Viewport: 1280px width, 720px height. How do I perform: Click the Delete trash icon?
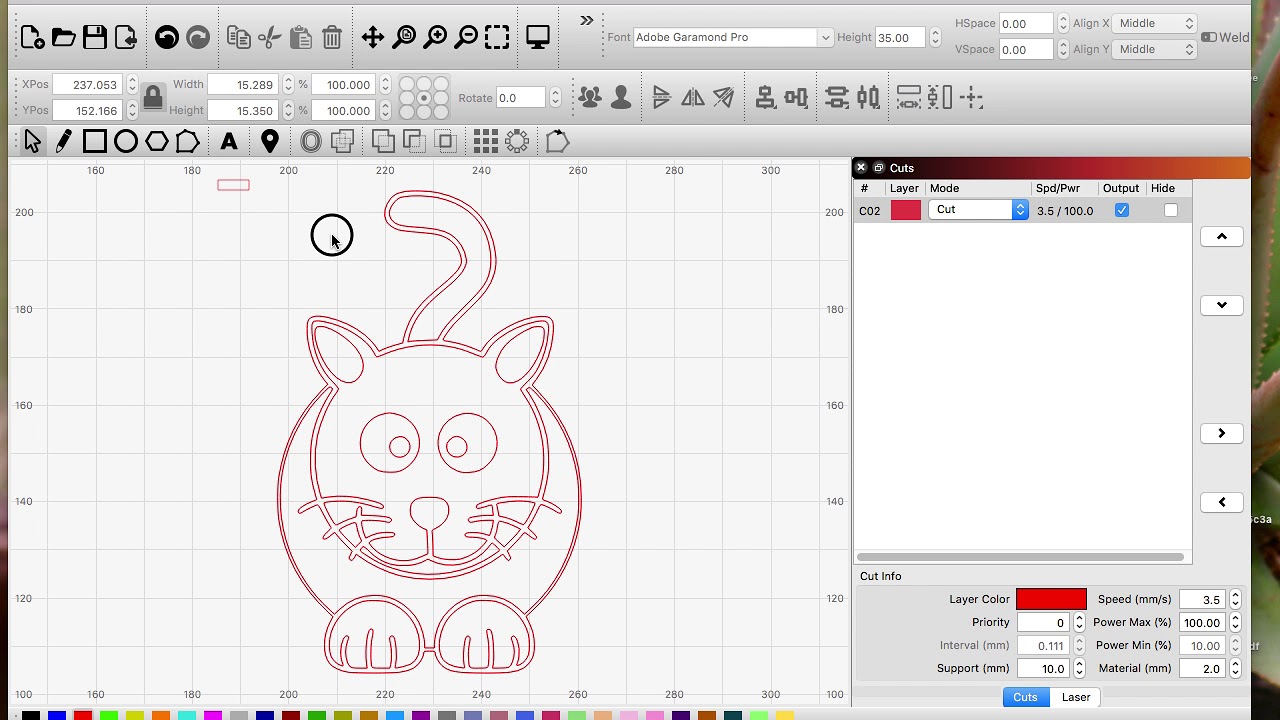pyautogui.click(x=332, y=38)
